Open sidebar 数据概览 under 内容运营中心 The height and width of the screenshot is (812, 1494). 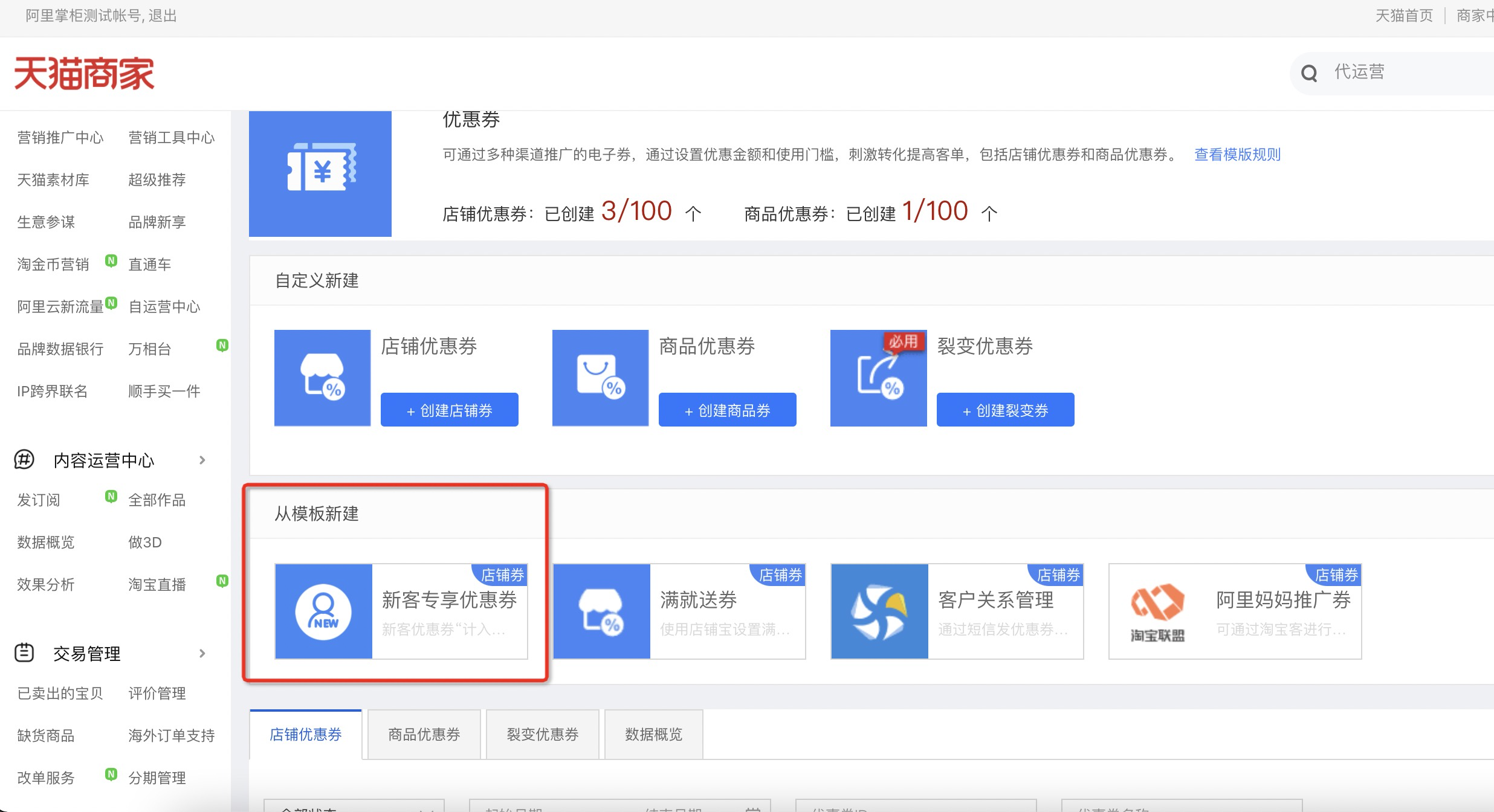click(46, 543)
